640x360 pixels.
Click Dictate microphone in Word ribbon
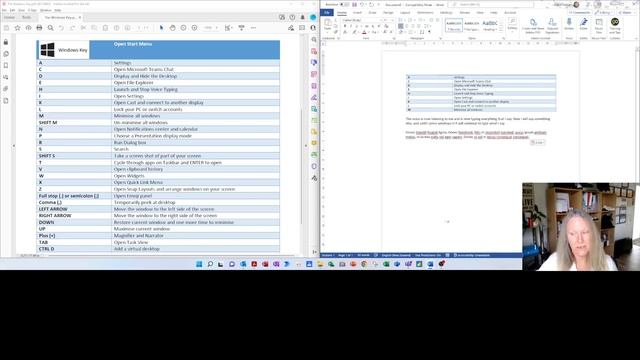[x=569, y=24]
